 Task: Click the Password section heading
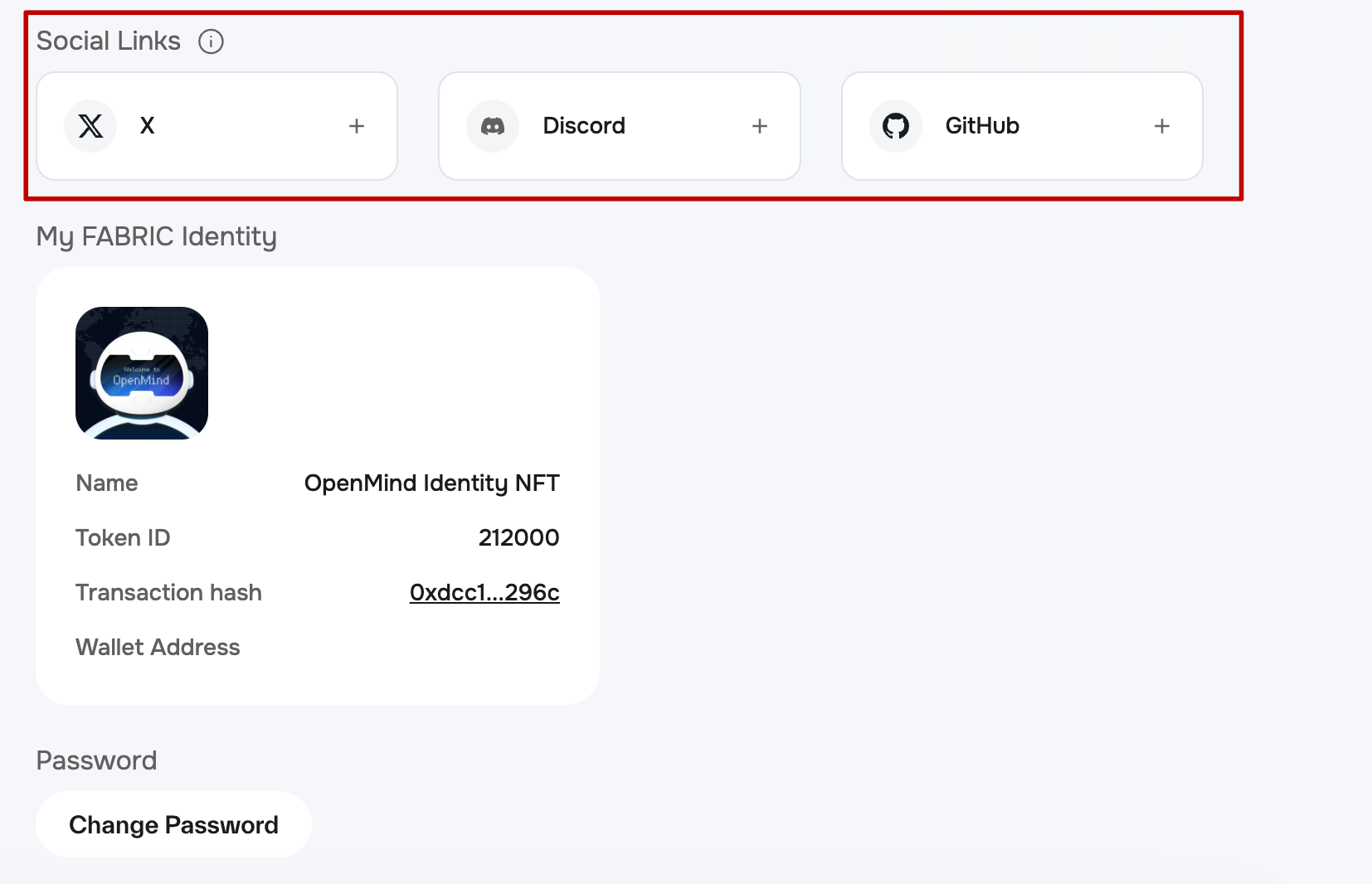pos(95,760)
